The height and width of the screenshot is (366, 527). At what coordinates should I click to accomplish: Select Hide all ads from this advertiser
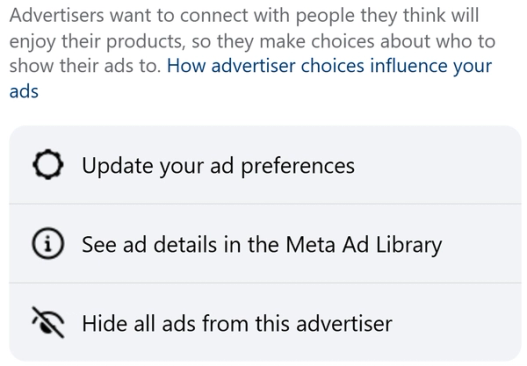[x=265, y=322]
